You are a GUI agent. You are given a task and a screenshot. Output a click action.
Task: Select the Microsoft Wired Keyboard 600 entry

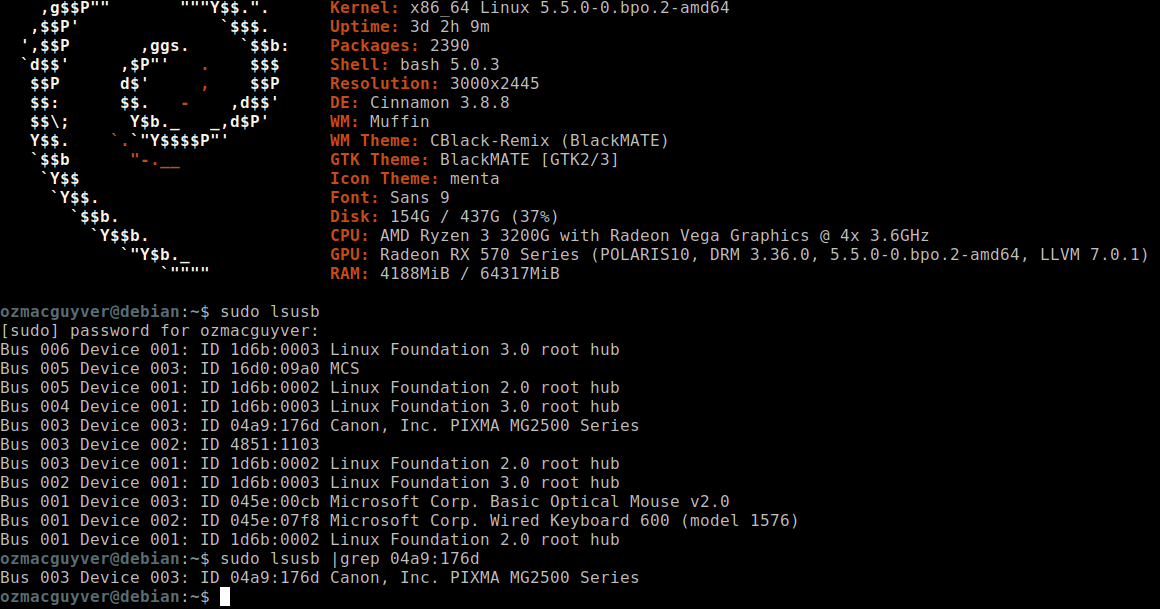point(399,521)
